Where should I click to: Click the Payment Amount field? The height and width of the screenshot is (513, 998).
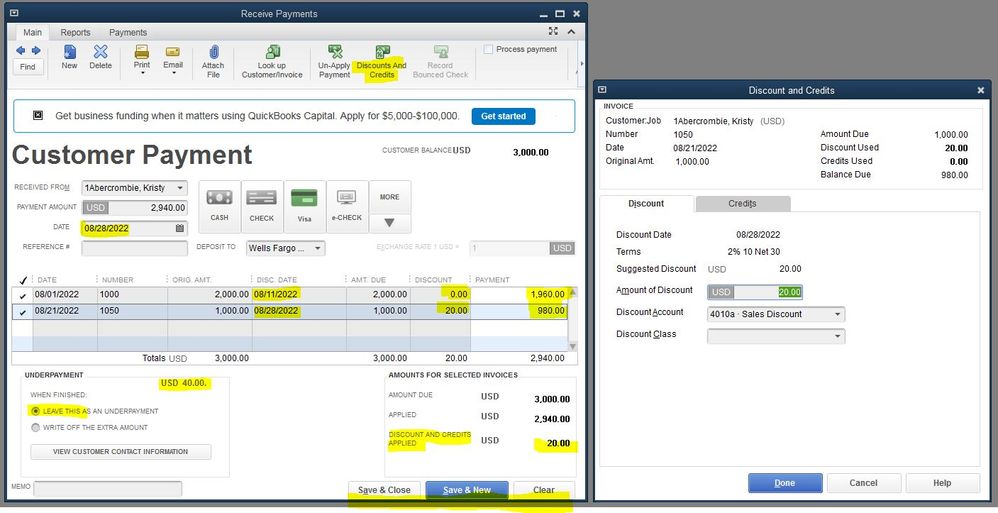tap(135, 207)
